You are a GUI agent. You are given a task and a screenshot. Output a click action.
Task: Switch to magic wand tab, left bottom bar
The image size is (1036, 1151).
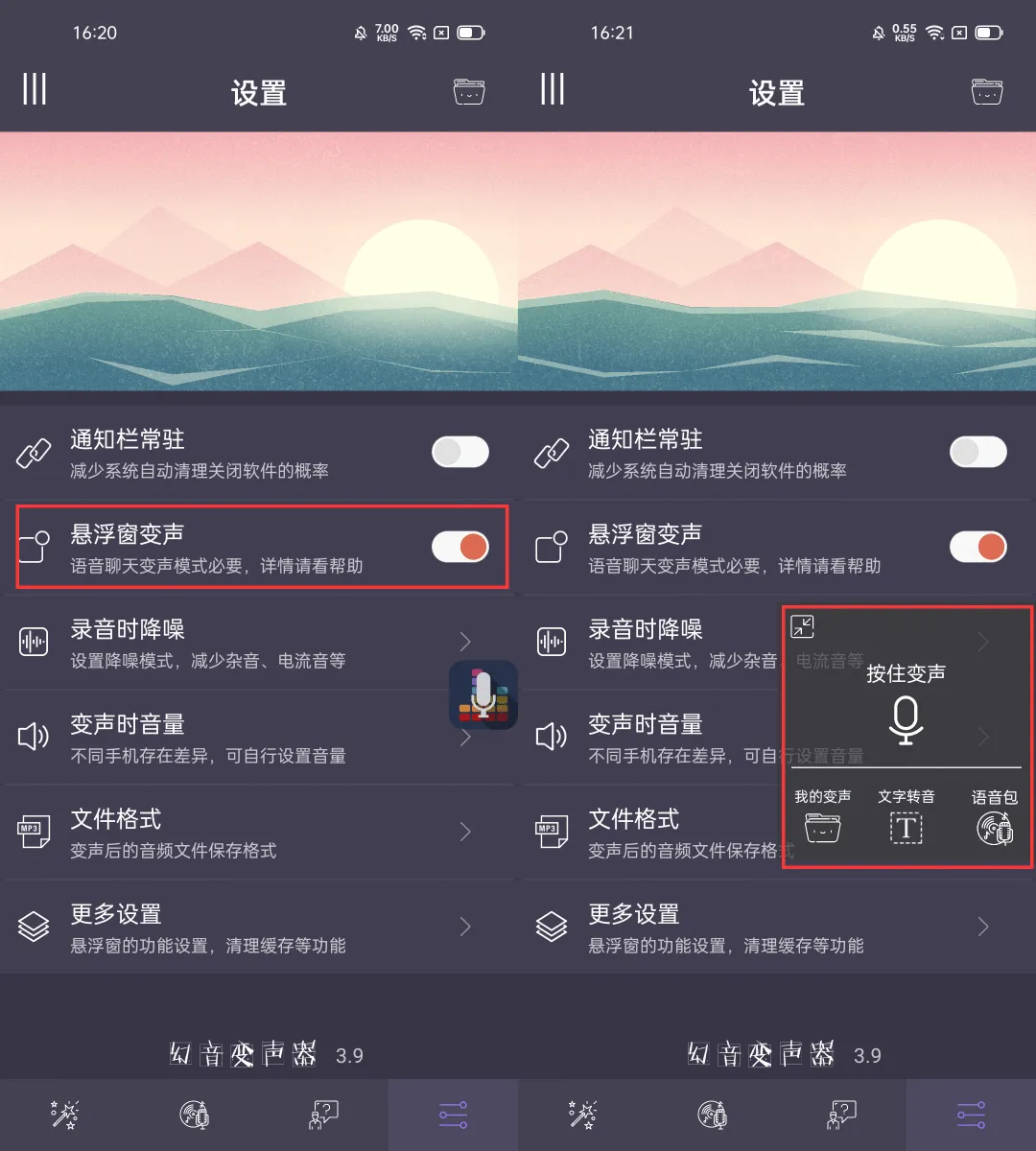tap(64, 1115)
